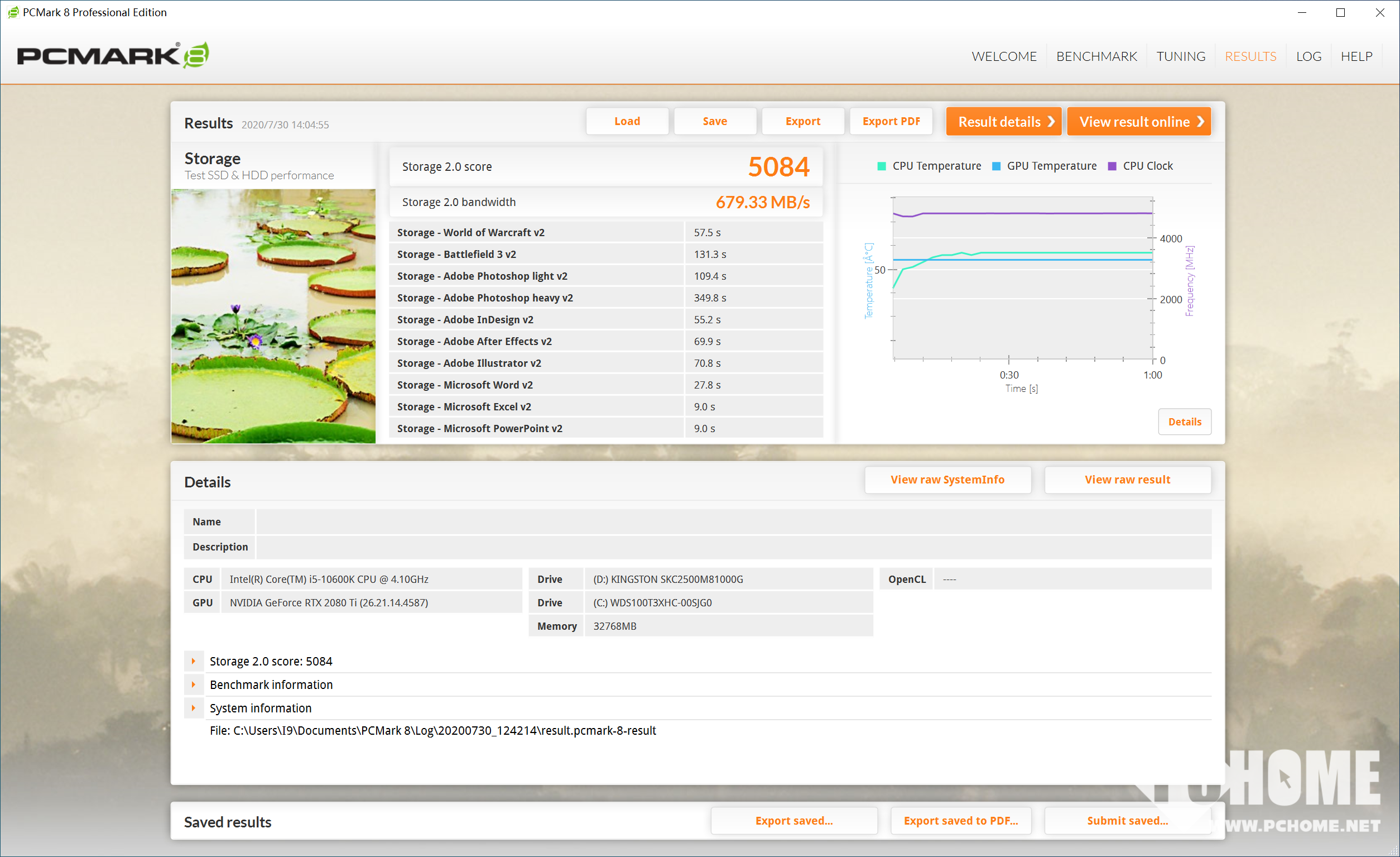1400x857 pixels.
Task: Click the temperature and clock chart
Action: pyautogui.click(x=1023, y=279)
